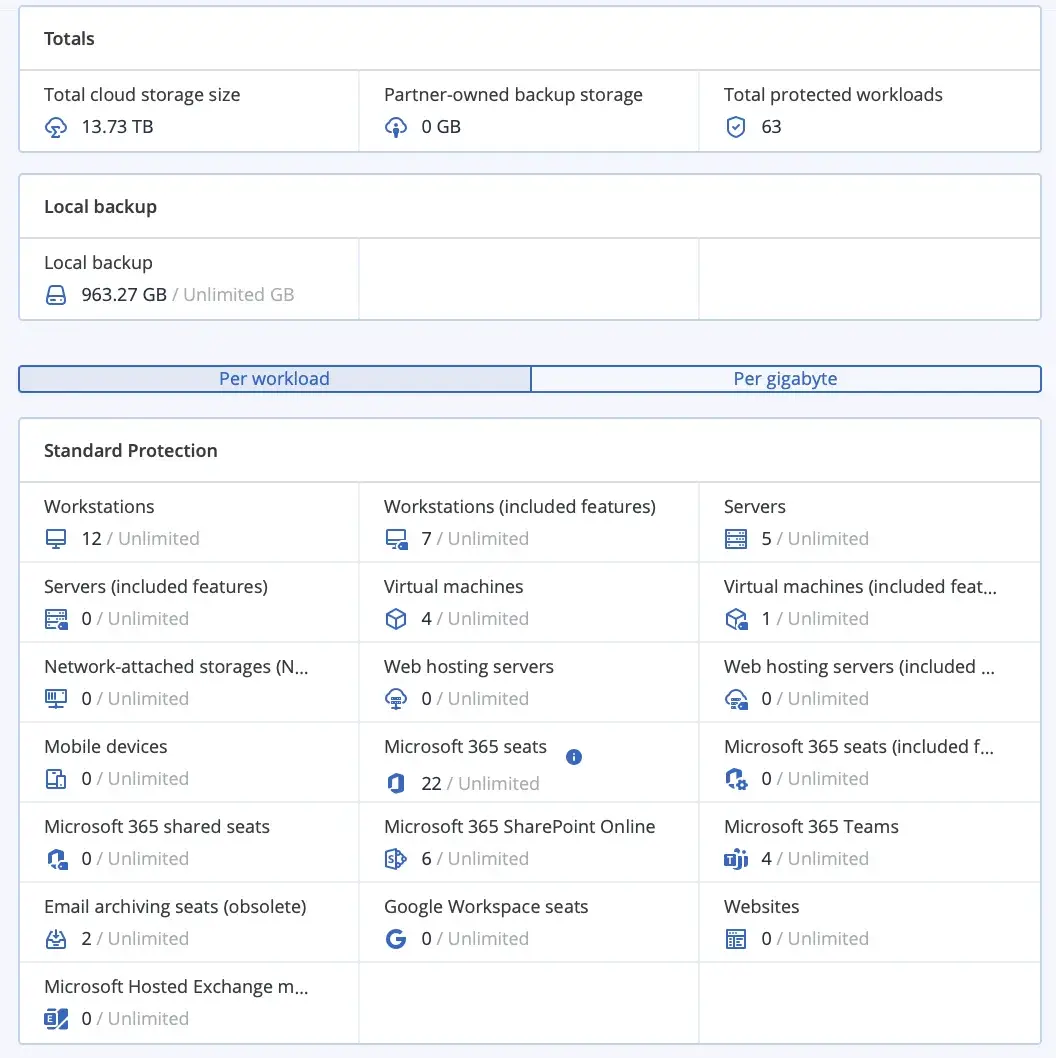Click the Standard Protection section header
The width and height of the screenshot is (1056, 1058).
pos(130,450)
